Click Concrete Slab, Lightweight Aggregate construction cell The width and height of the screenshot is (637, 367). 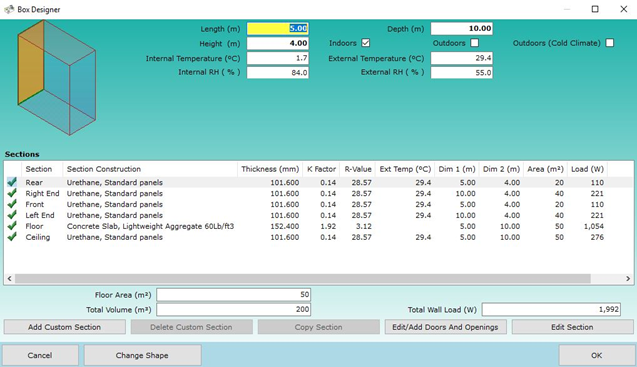[150, 226]
